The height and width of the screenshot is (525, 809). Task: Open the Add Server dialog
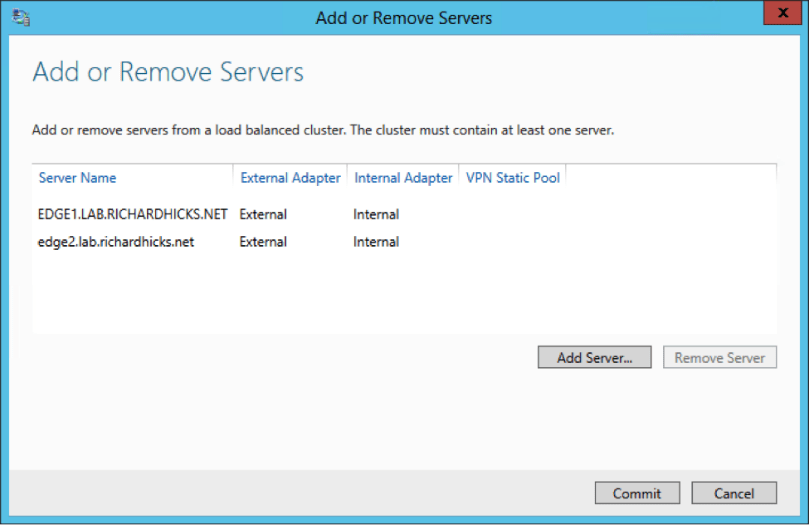(x=594, y=358)
